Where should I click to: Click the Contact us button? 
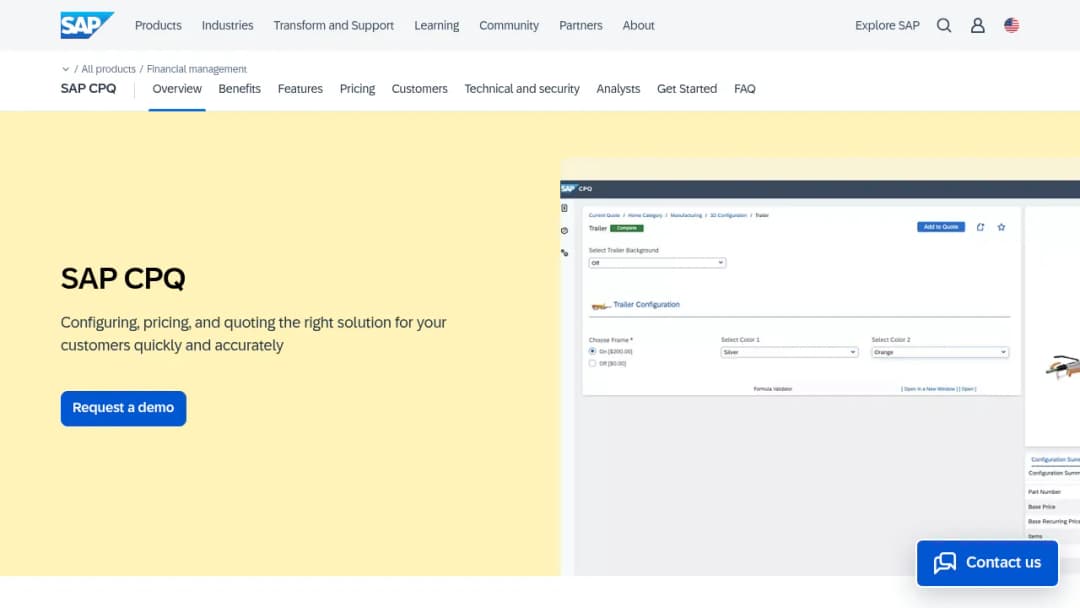(987, 563)
